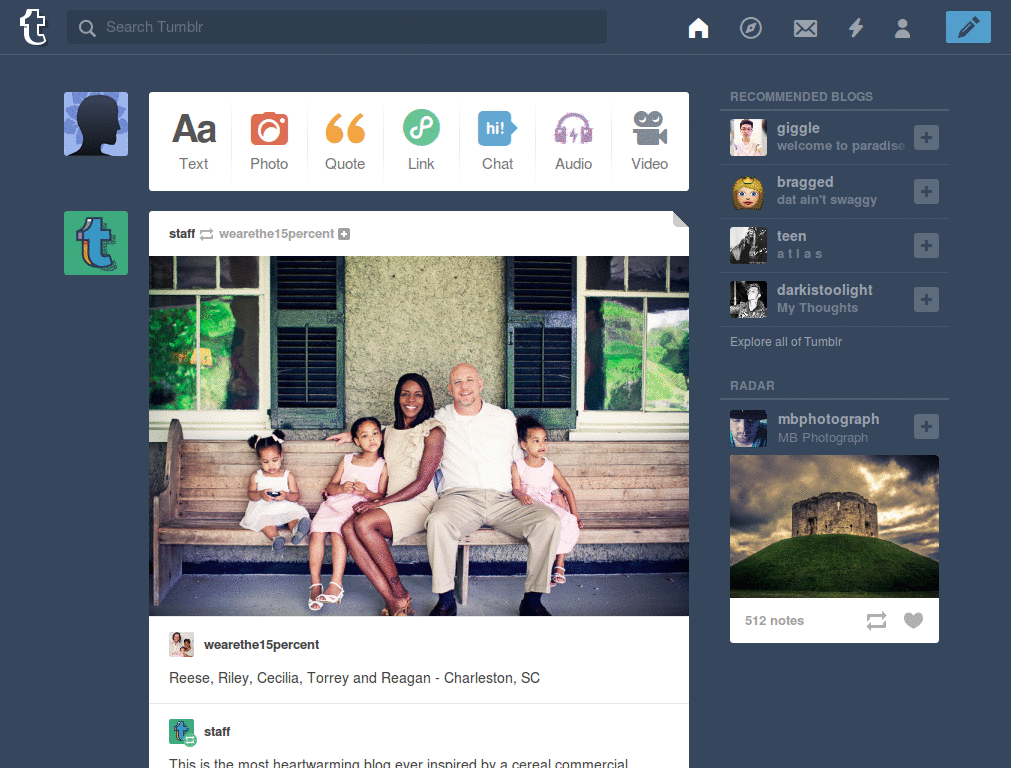Open the castle radar photo

point(834,526)
